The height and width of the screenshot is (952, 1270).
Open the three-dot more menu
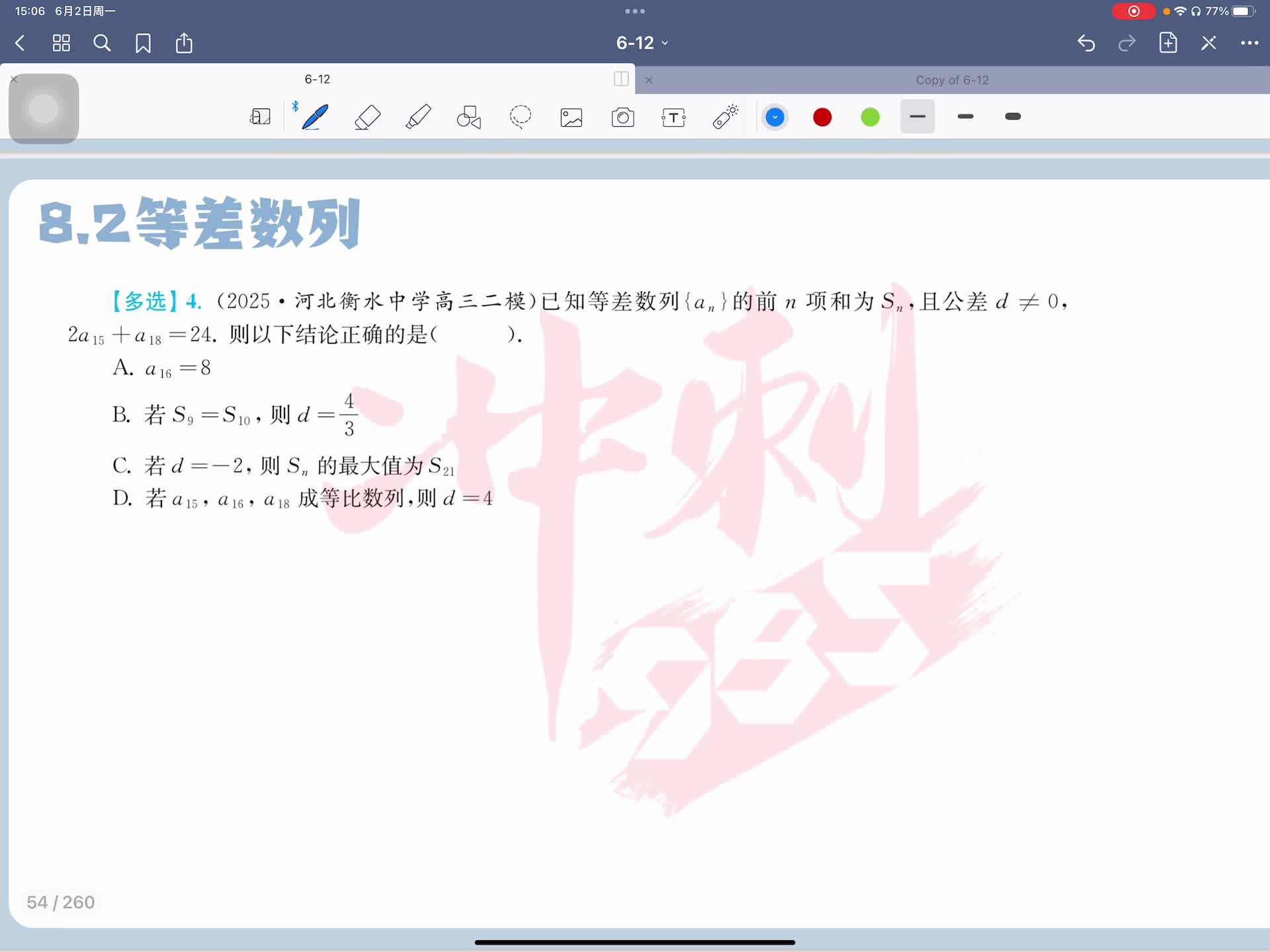[x=1249, y=44]
